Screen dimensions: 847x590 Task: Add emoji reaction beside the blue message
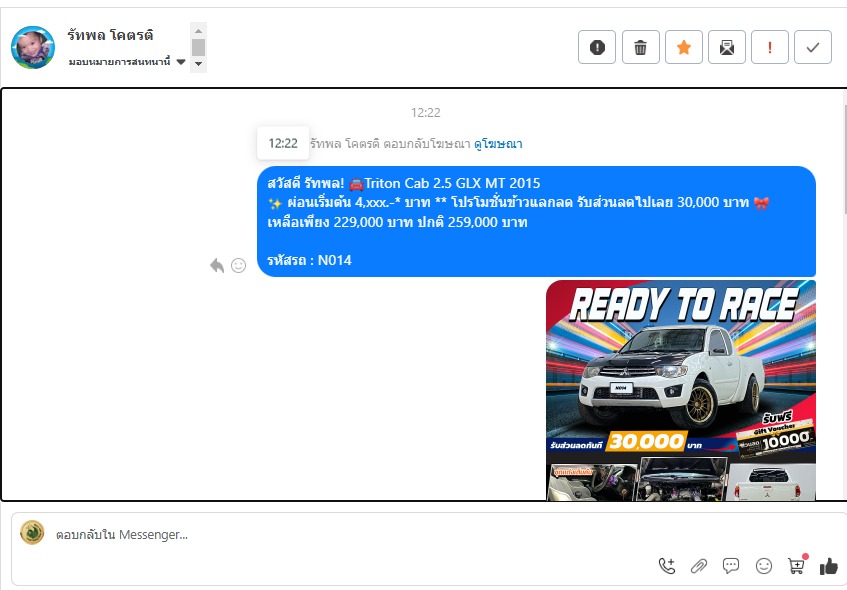(238, 265)
